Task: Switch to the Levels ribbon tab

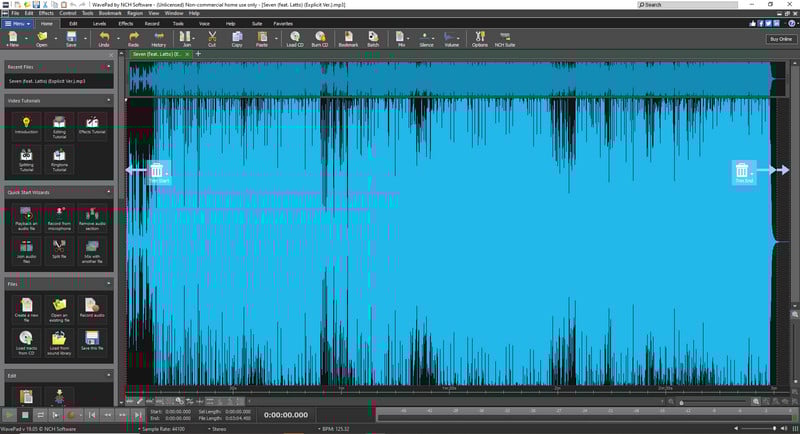Action: pos(99,23)
